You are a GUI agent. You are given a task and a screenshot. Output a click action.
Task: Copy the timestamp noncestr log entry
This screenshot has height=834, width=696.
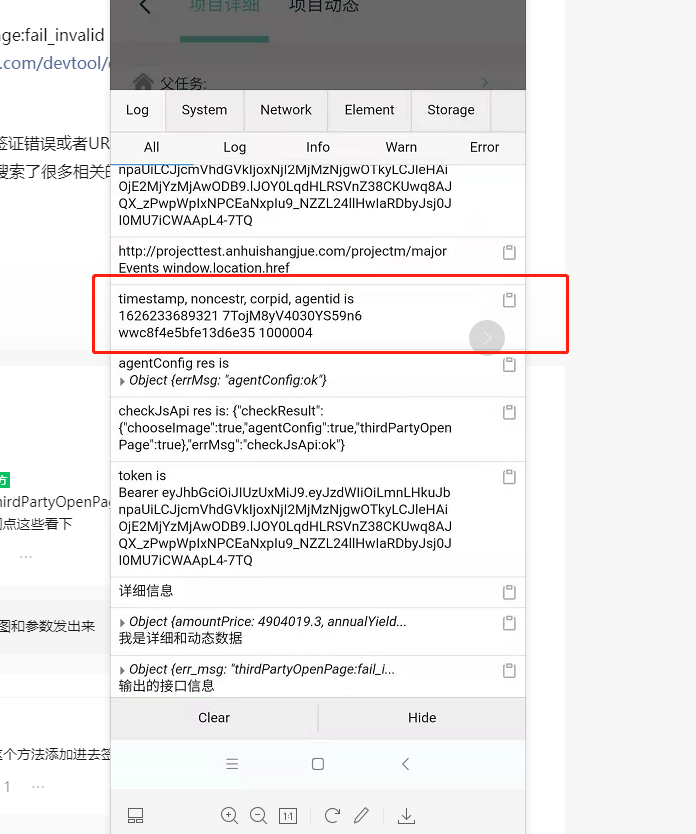pyautogui.click(x=509, y=300)
